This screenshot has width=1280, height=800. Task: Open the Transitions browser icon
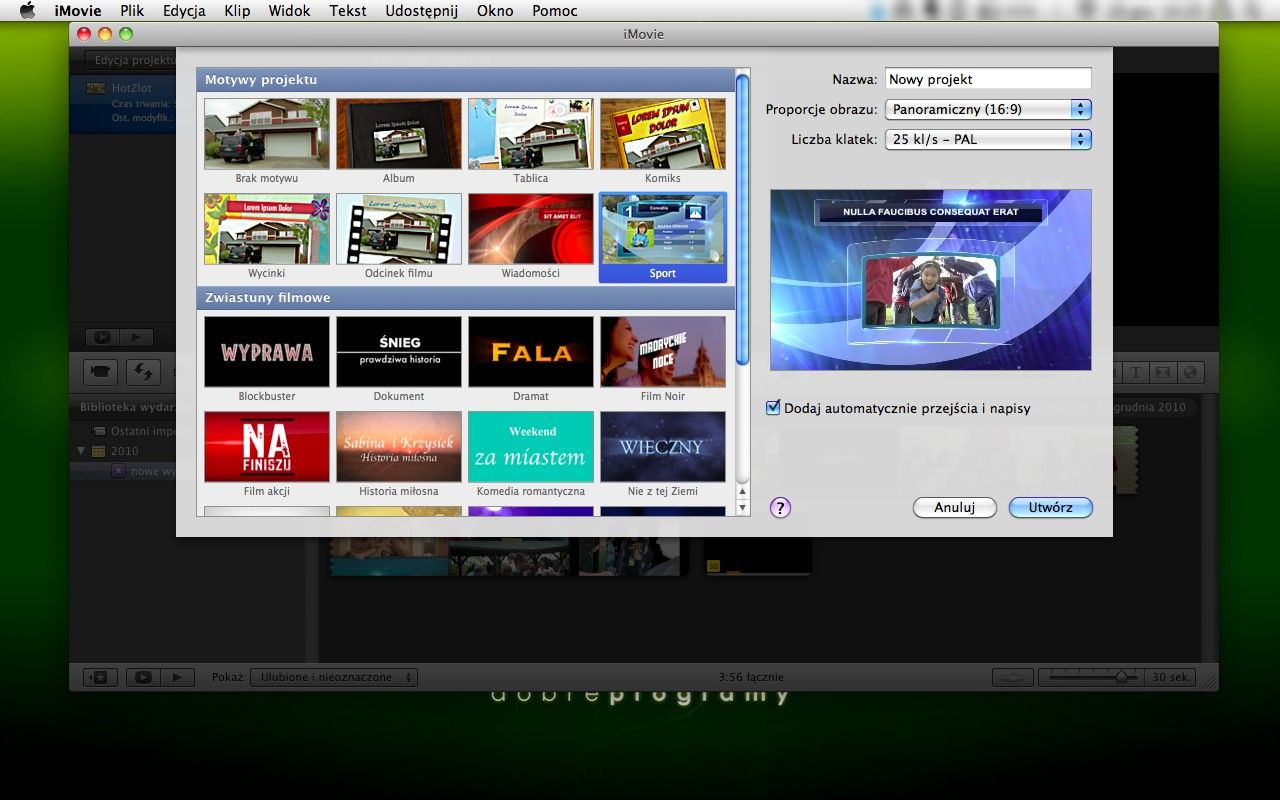(1162, 372)
